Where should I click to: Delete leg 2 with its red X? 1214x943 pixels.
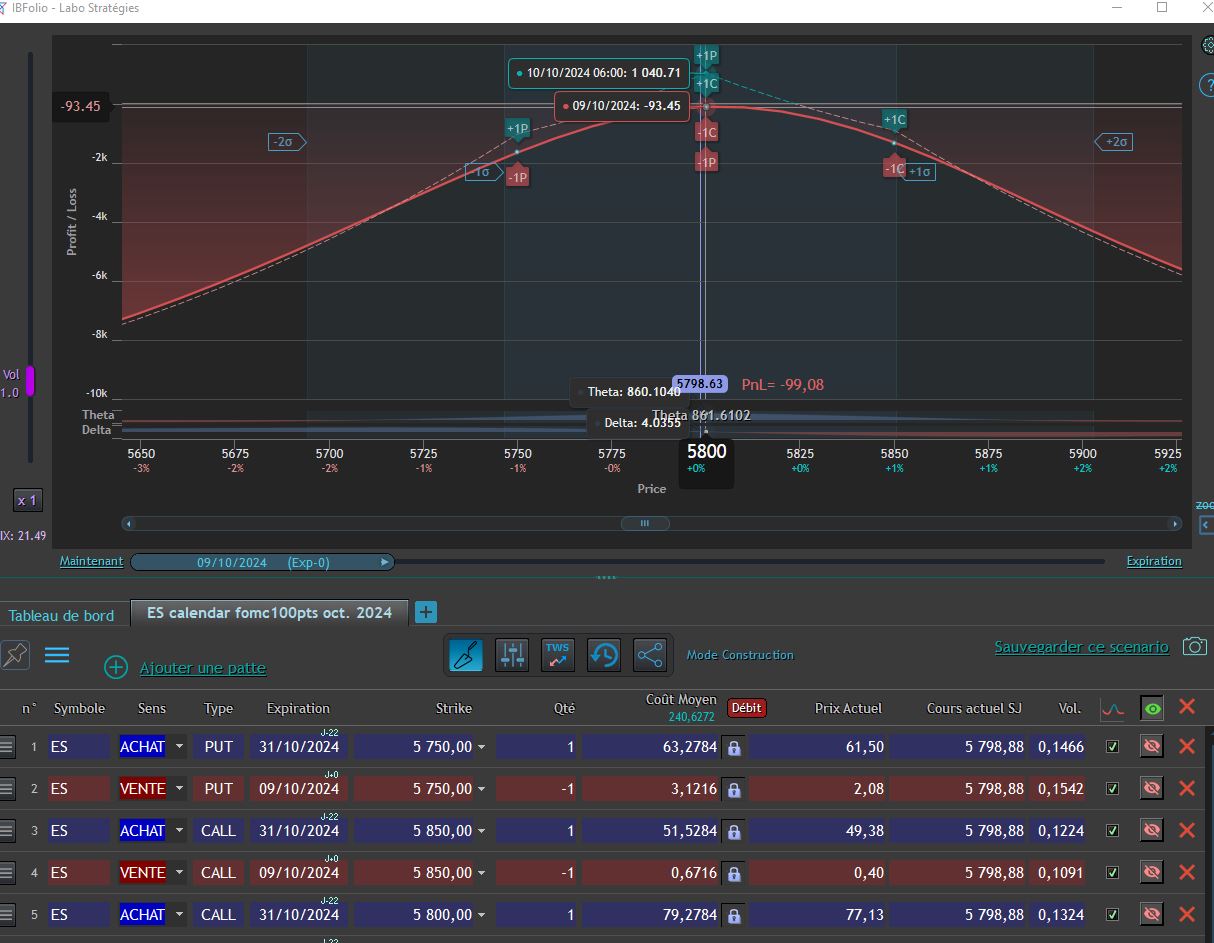coord(1187,788)
